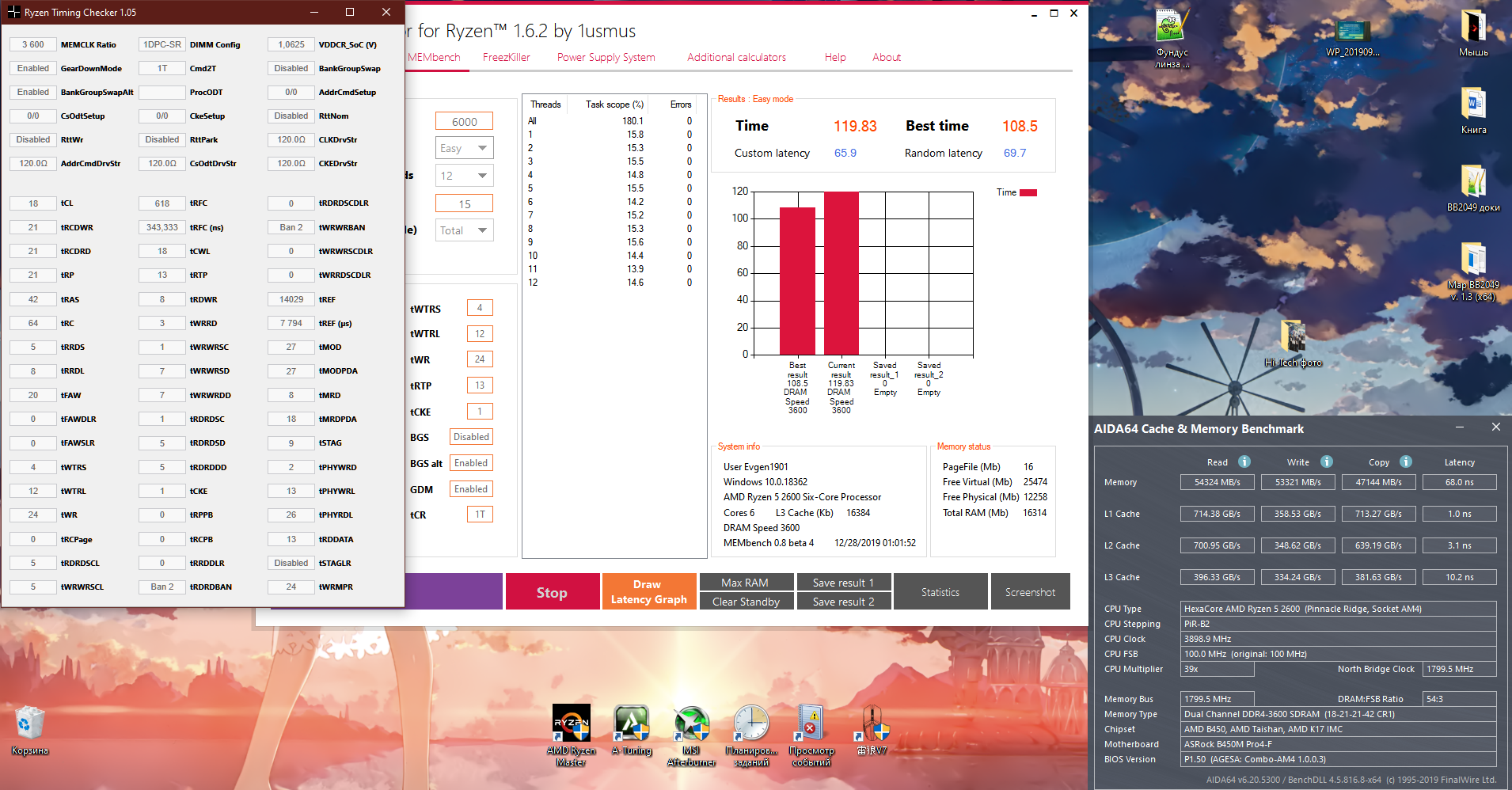Click the tRFC value 618 in Ryzen Timing Checker

[162, 203]
